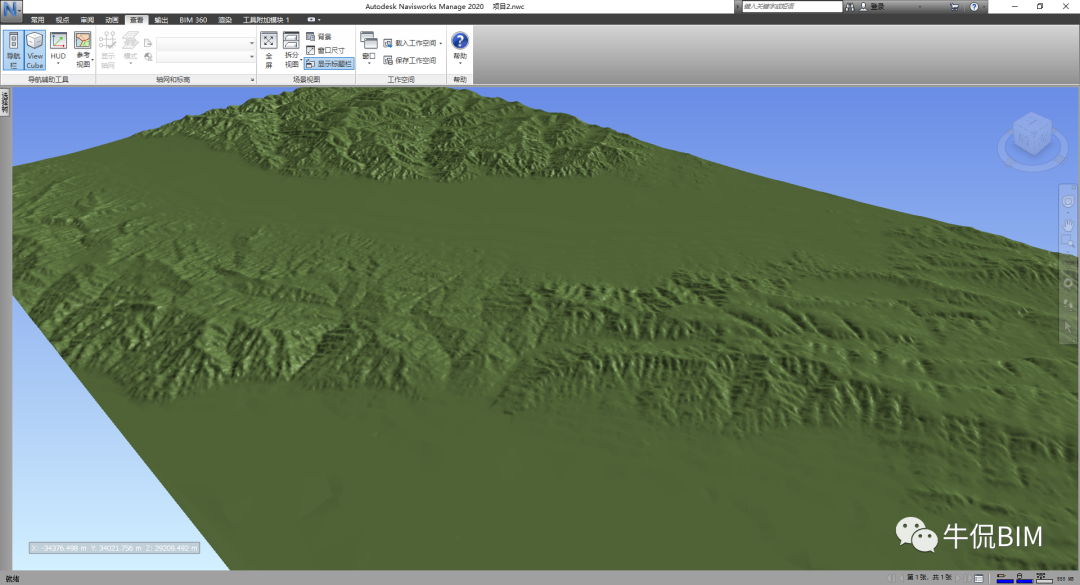Toggle the 导航栏 navigation bar button
Screen dimensions: 1080x585
coord(13,49)
